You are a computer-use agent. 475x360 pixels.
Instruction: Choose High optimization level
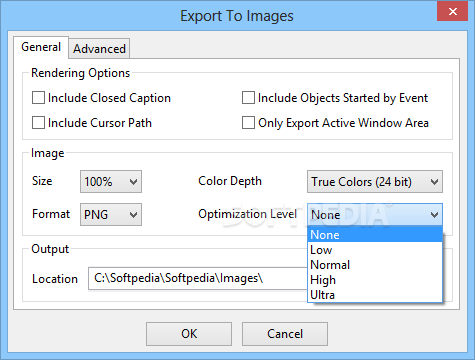pos(375,280)
